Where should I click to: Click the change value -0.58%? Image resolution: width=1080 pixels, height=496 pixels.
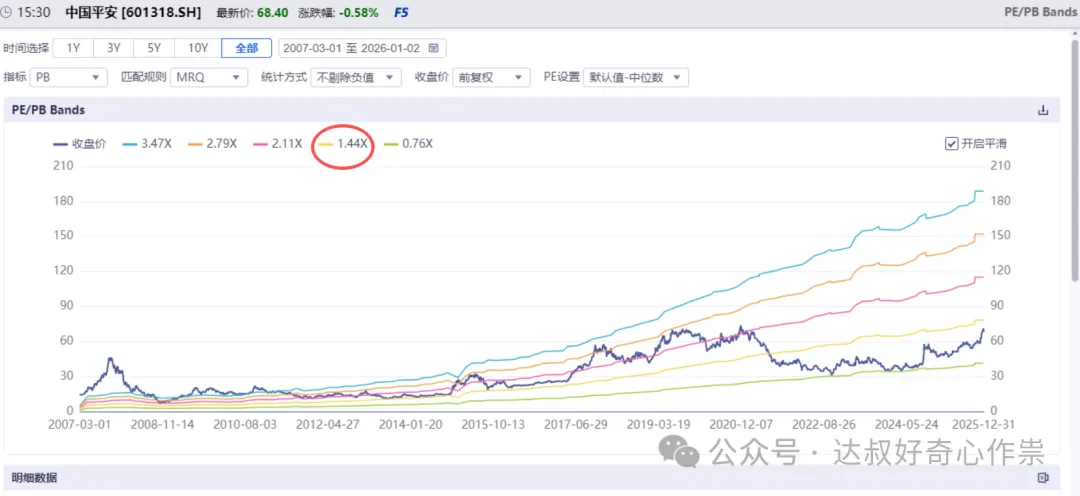click(358, 12)
